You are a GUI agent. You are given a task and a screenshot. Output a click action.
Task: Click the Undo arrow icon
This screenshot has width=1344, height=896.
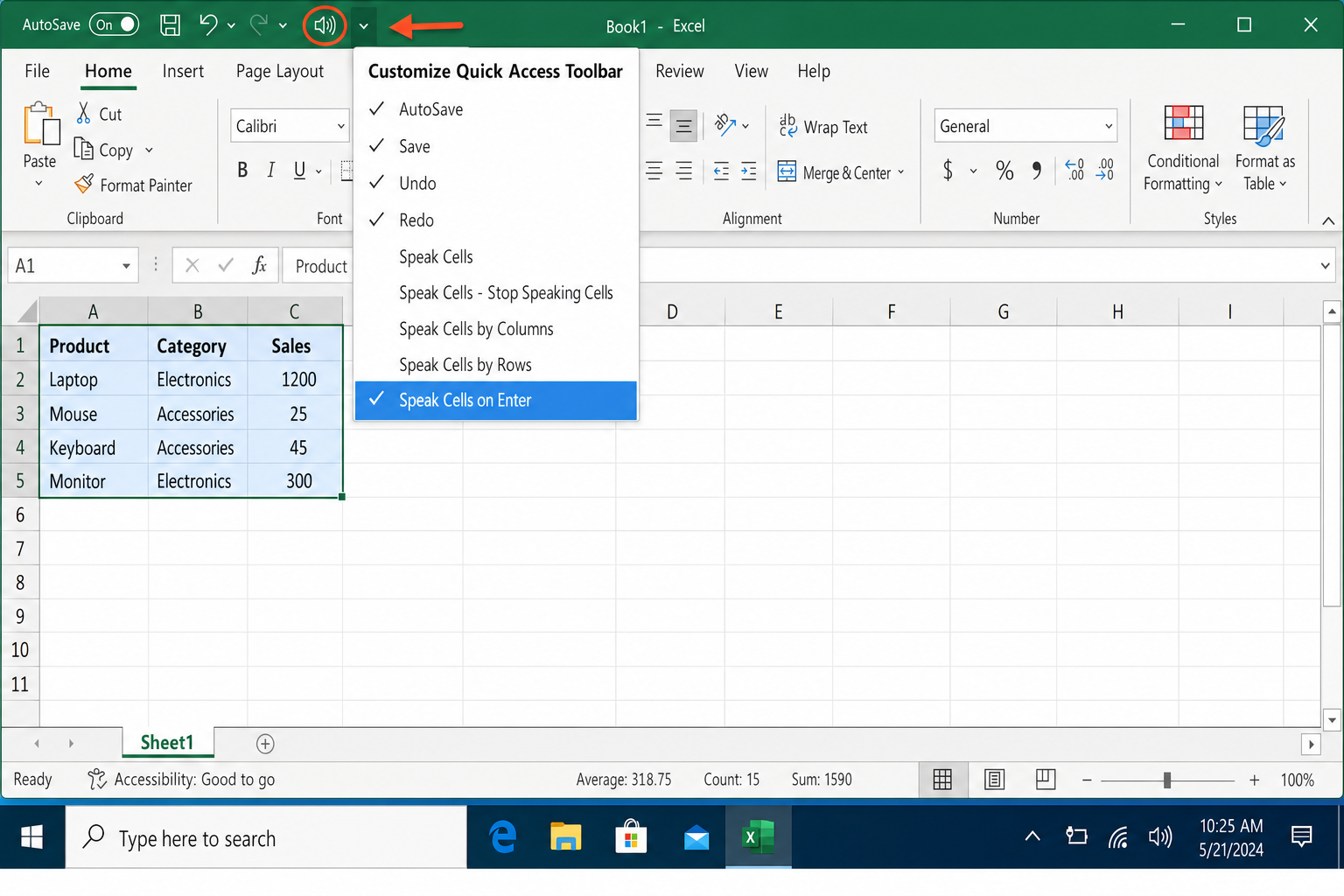pos(208,24)
